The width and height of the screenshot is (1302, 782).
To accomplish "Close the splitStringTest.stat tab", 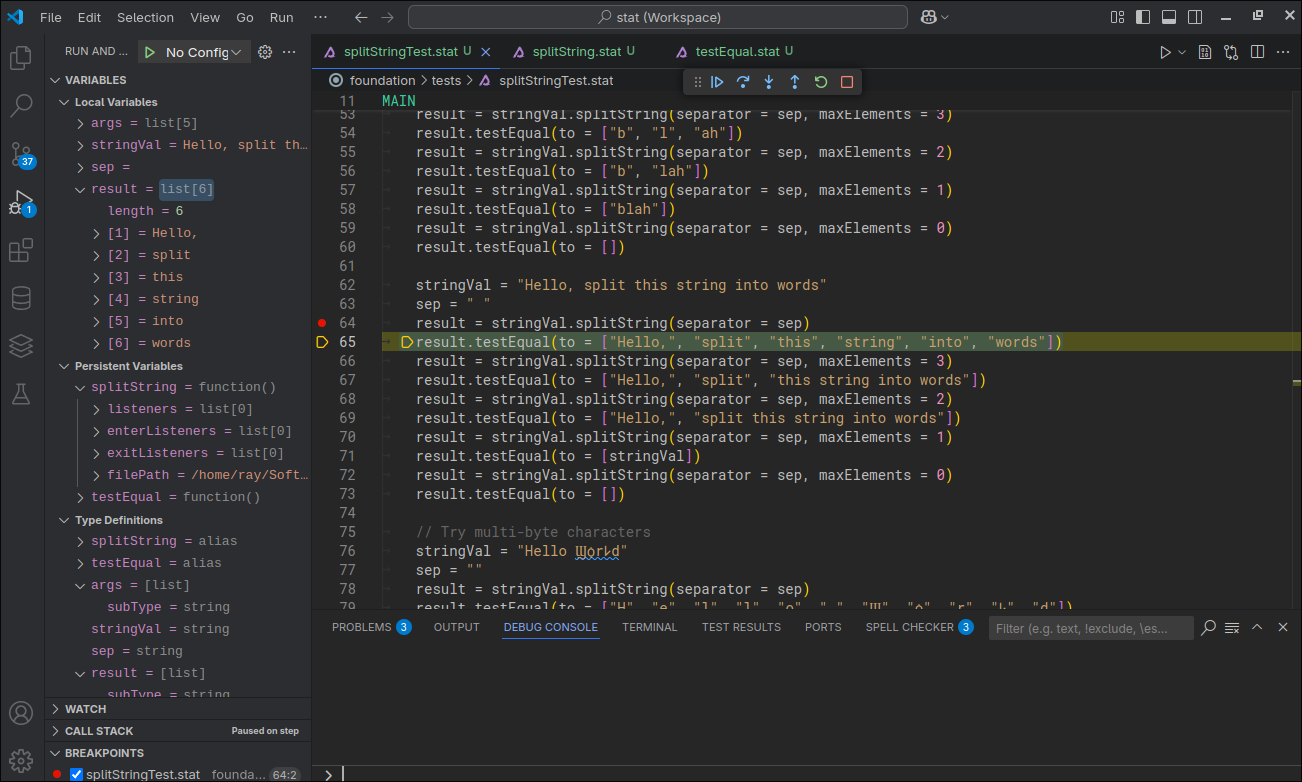I will click(x=486, y=52).
